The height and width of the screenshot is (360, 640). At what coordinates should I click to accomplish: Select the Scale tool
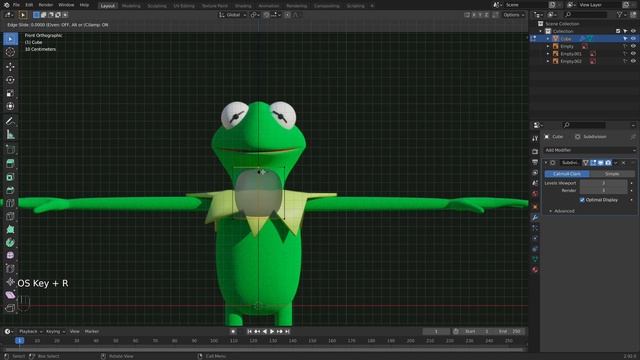click(x=10, y=93)
